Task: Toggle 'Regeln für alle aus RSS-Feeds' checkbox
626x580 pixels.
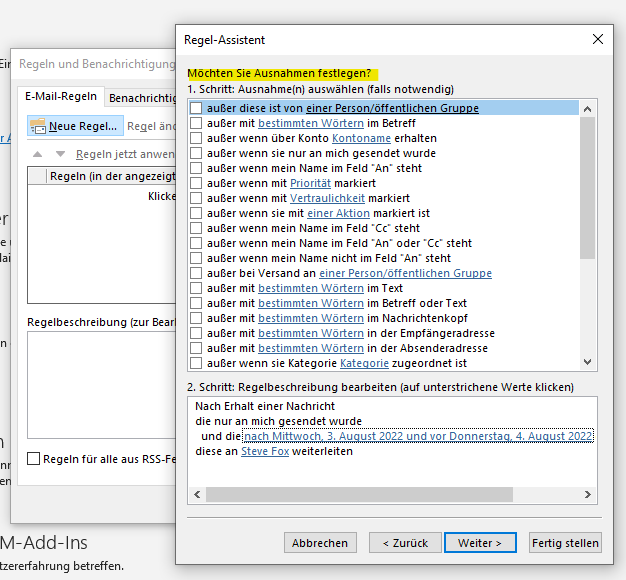Action: pyautogui.click(x=34, y=459)
